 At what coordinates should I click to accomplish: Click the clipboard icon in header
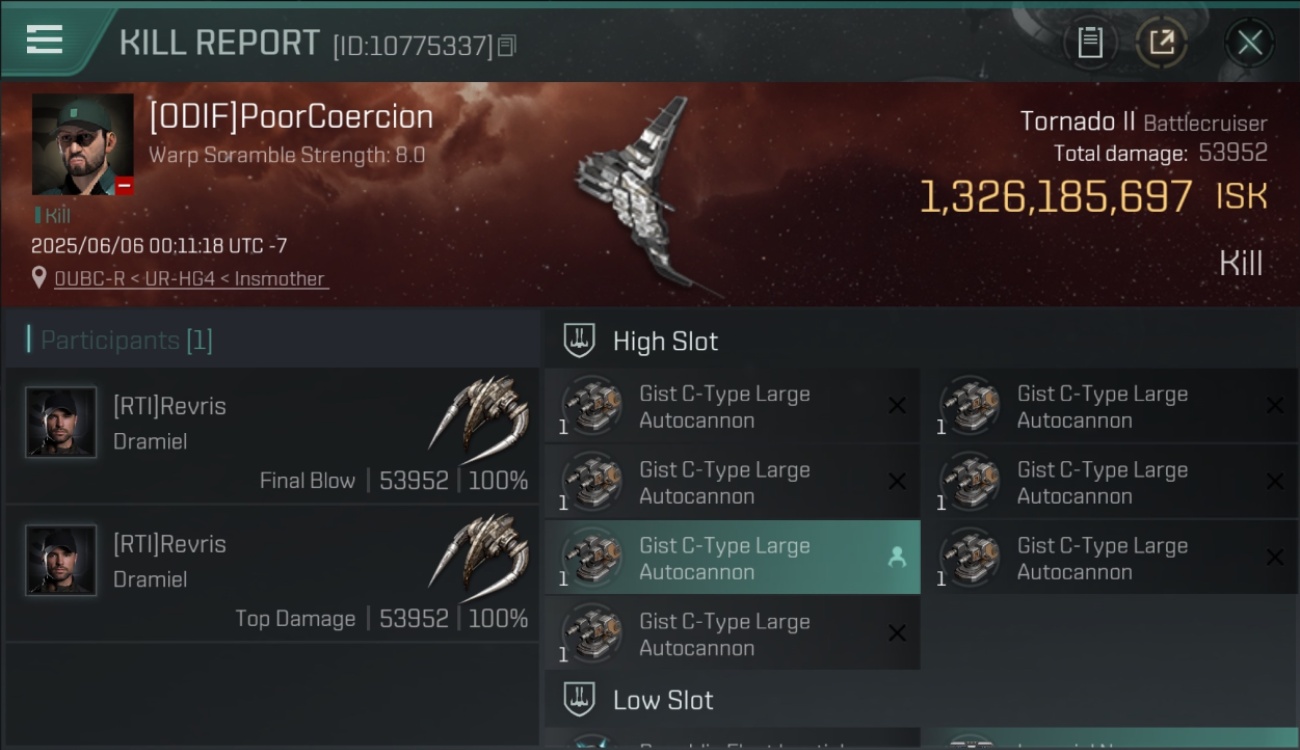tap(1090, 42)
